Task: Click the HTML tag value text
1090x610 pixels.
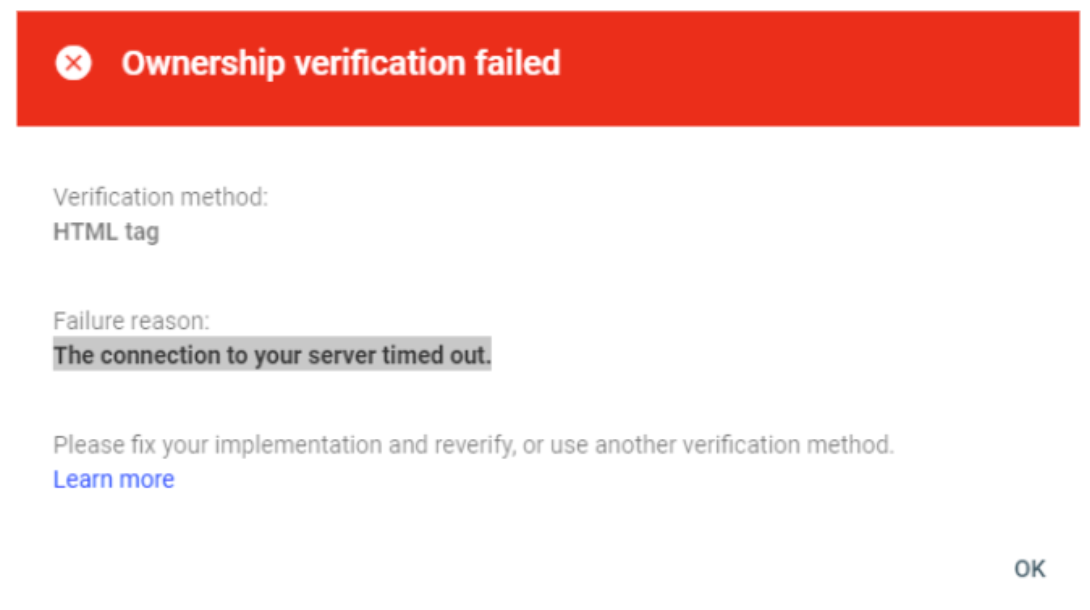Action: (106, 231)
